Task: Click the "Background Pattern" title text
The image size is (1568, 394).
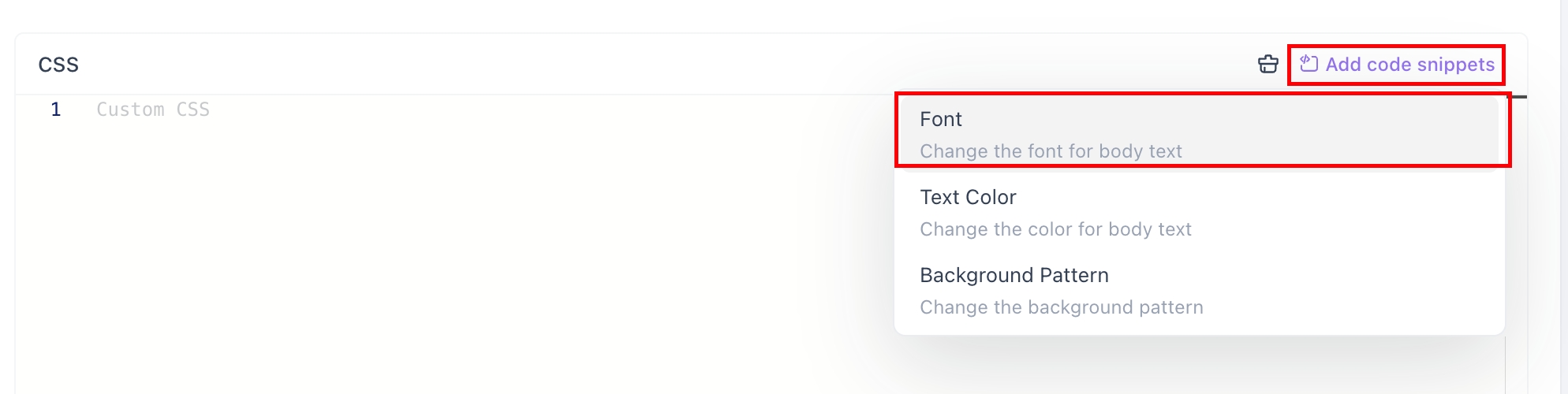Action: (1014, 275)
